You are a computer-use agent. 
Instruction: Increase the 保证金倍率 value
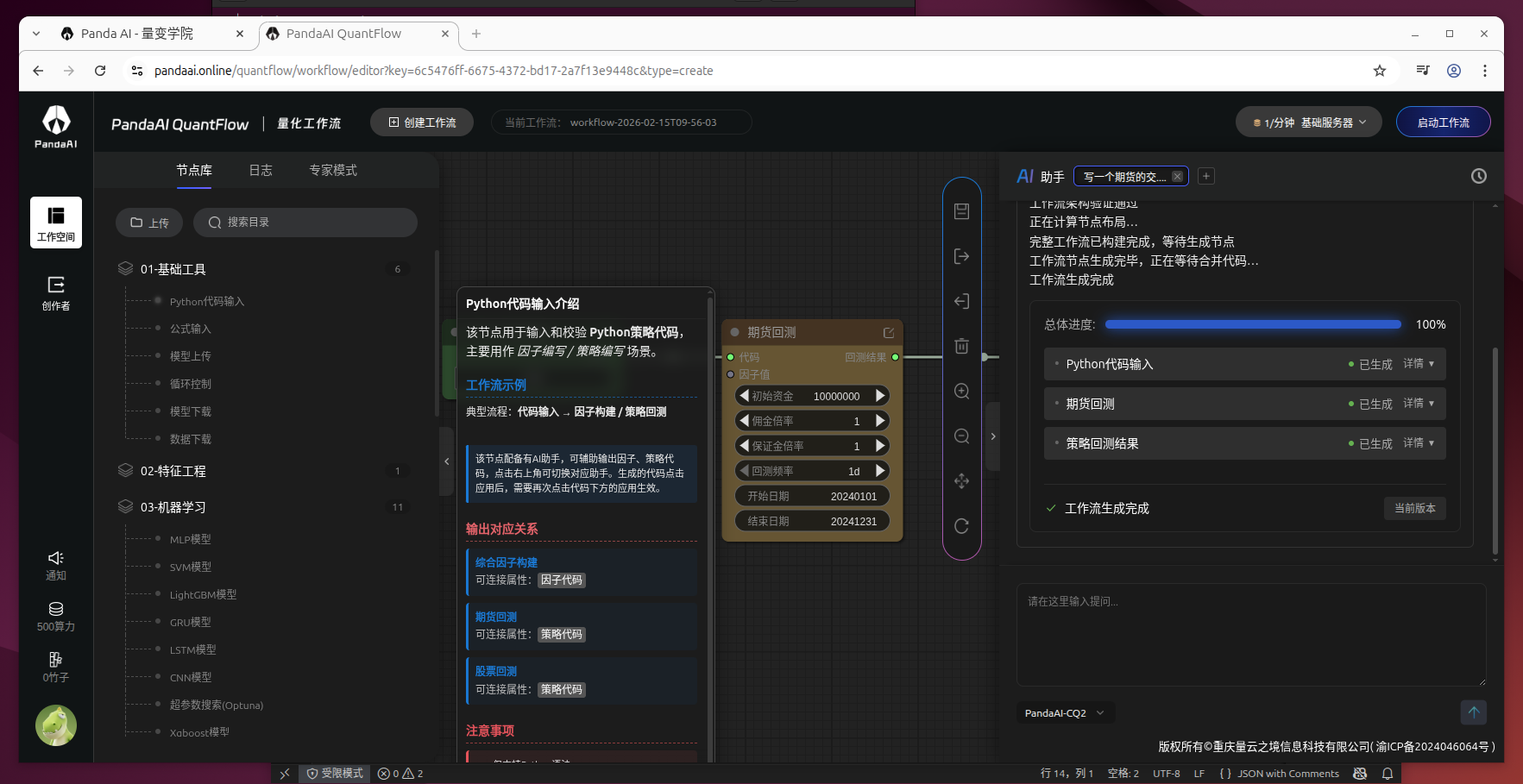click(880, 446)
